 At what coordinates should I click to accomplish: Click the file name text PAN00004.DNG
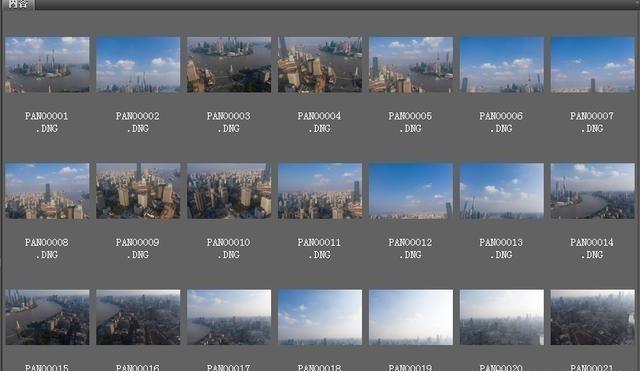tap(319, 122)
